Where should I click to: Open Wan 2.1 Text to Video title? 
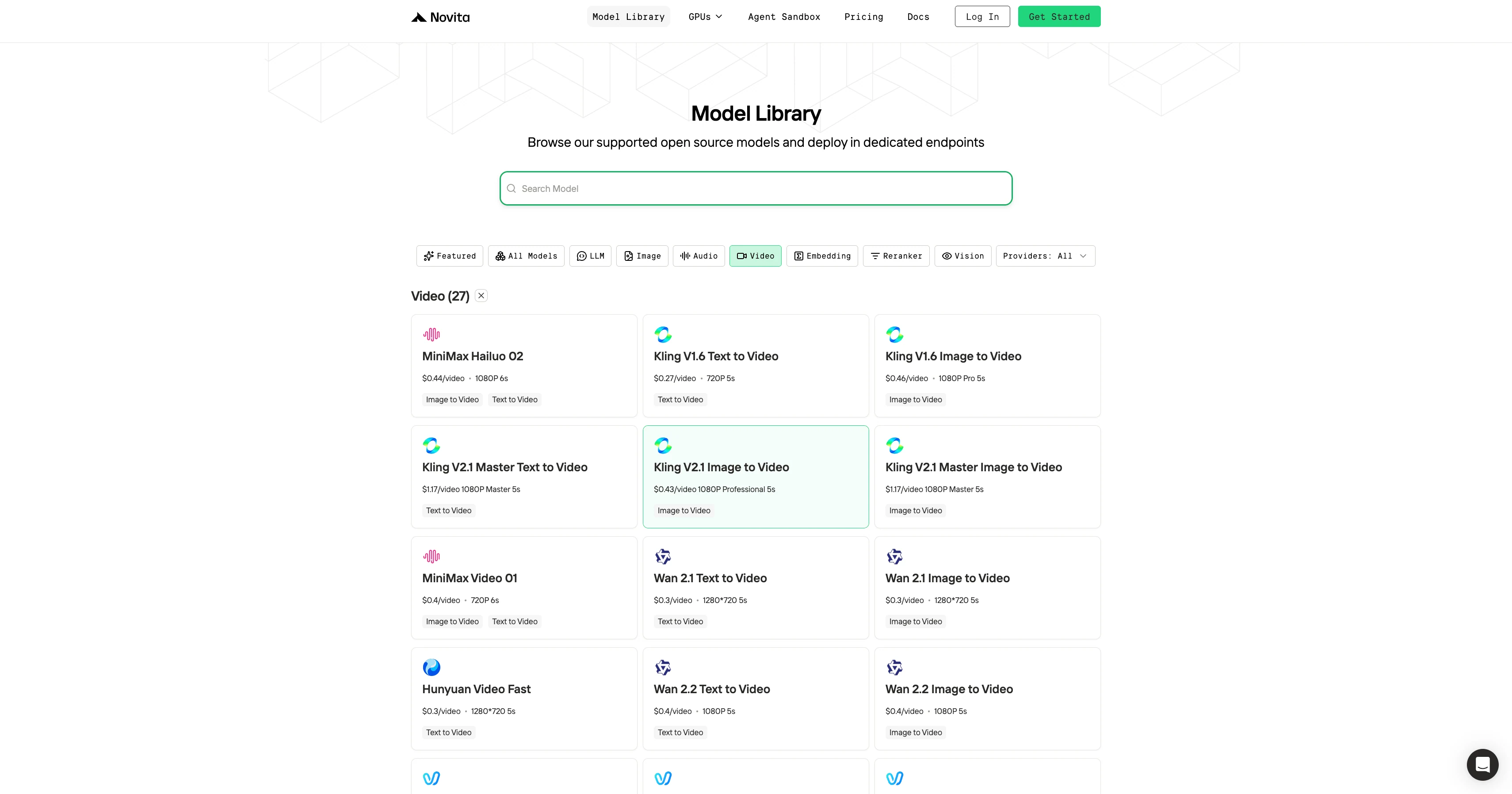coord(710,578)
